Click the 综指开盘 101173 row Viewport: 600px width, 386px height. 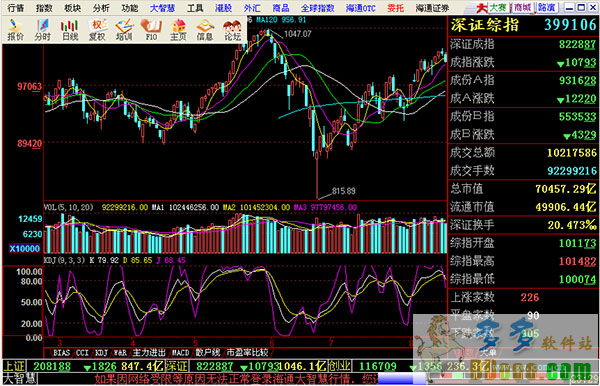click(523, 243)
